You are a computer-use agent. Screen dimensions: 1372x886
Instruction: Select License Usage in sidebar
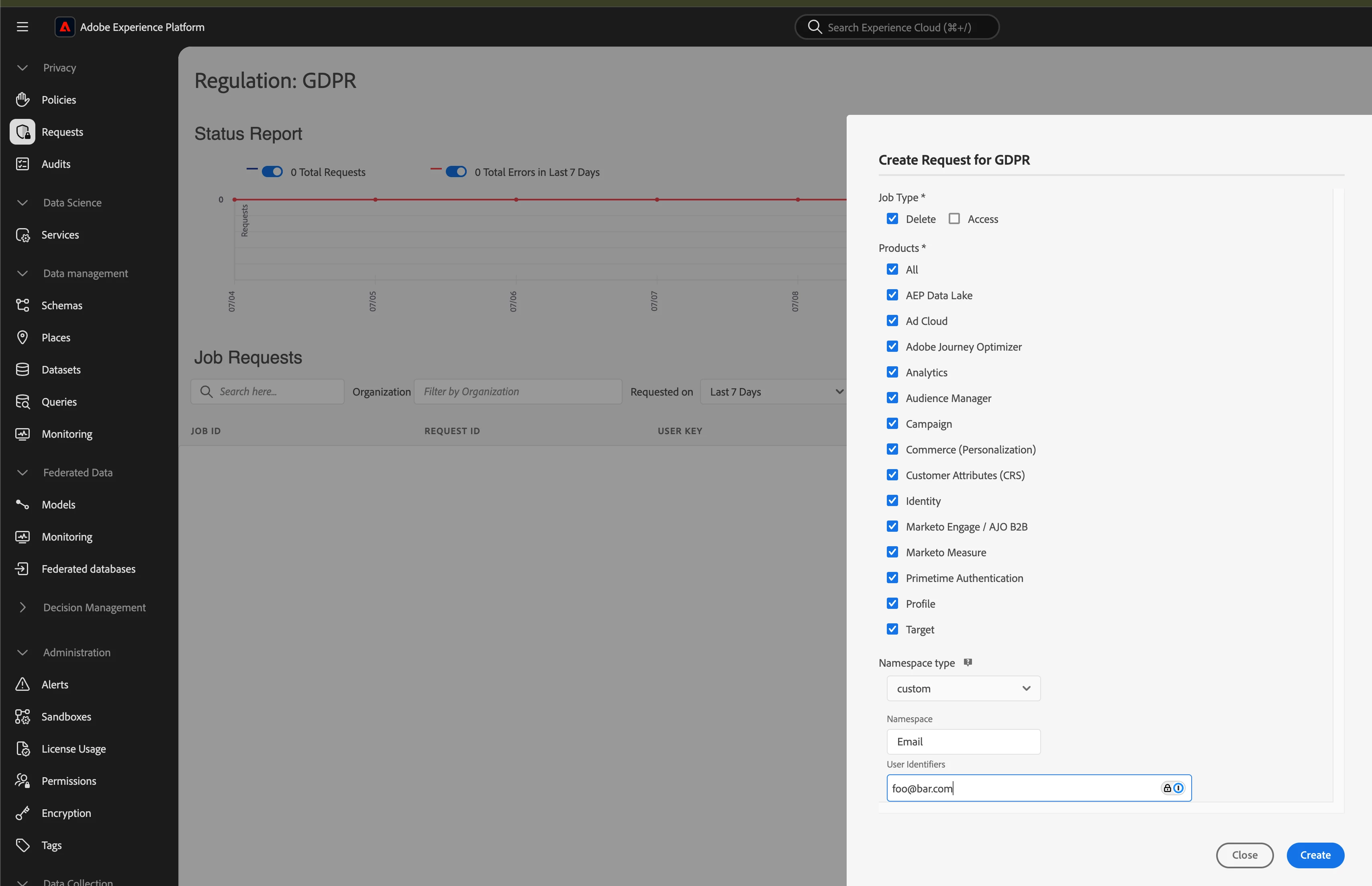[73, 749]
